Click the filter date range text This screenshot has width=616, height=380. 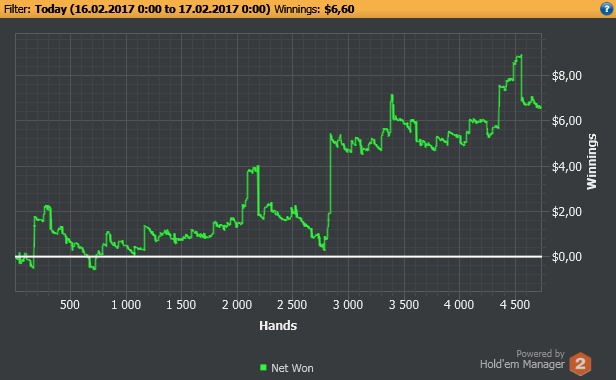[x=152, y=9]
